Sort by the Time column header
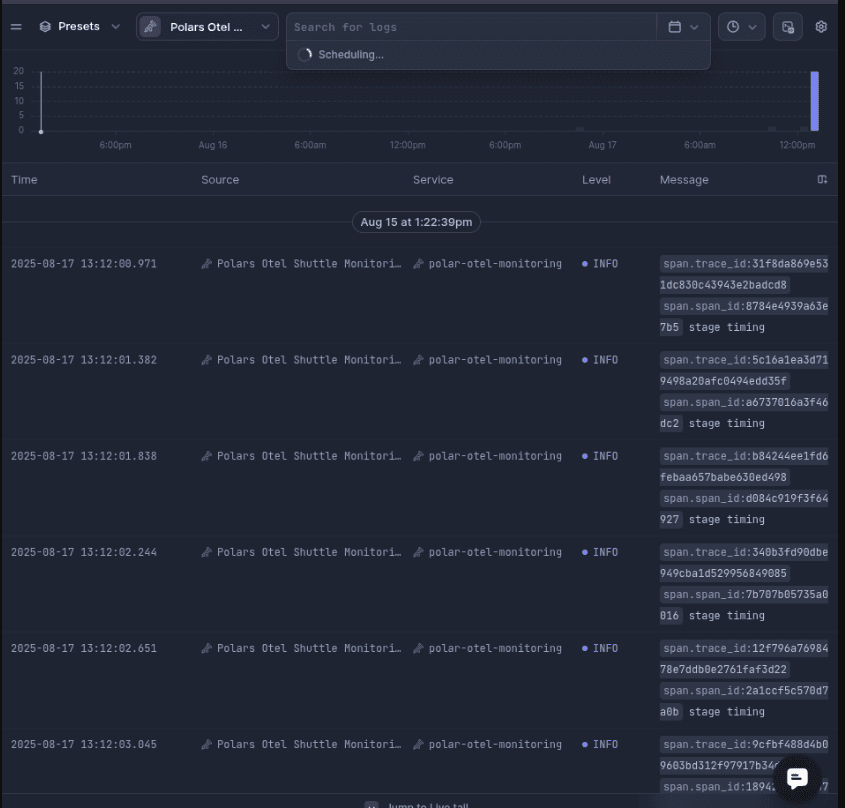The height and width of the screenshot is (808, 845). (x=24, y=180)
